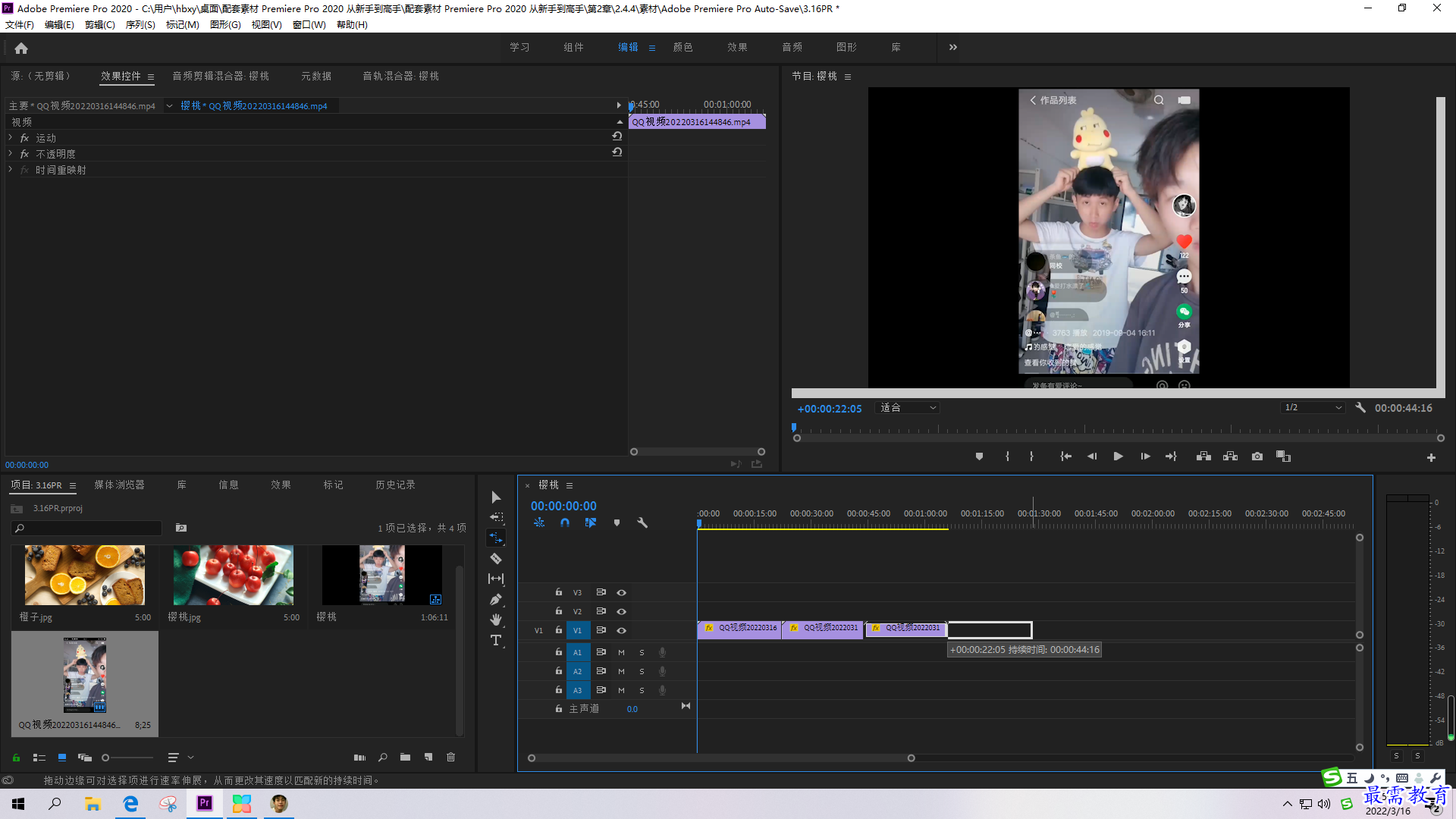Viewport: 1456px width, 819px height.
Task: Toggle linked selection in timeline
Action: pyautogui.click(x=591, y=522)
